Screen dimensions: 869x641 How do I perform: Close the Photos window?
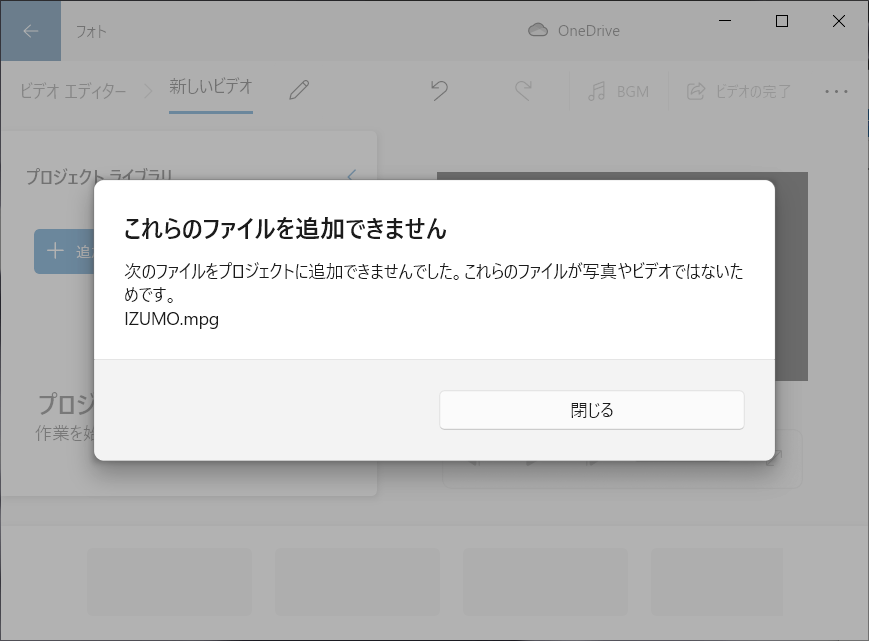[839, 21]
